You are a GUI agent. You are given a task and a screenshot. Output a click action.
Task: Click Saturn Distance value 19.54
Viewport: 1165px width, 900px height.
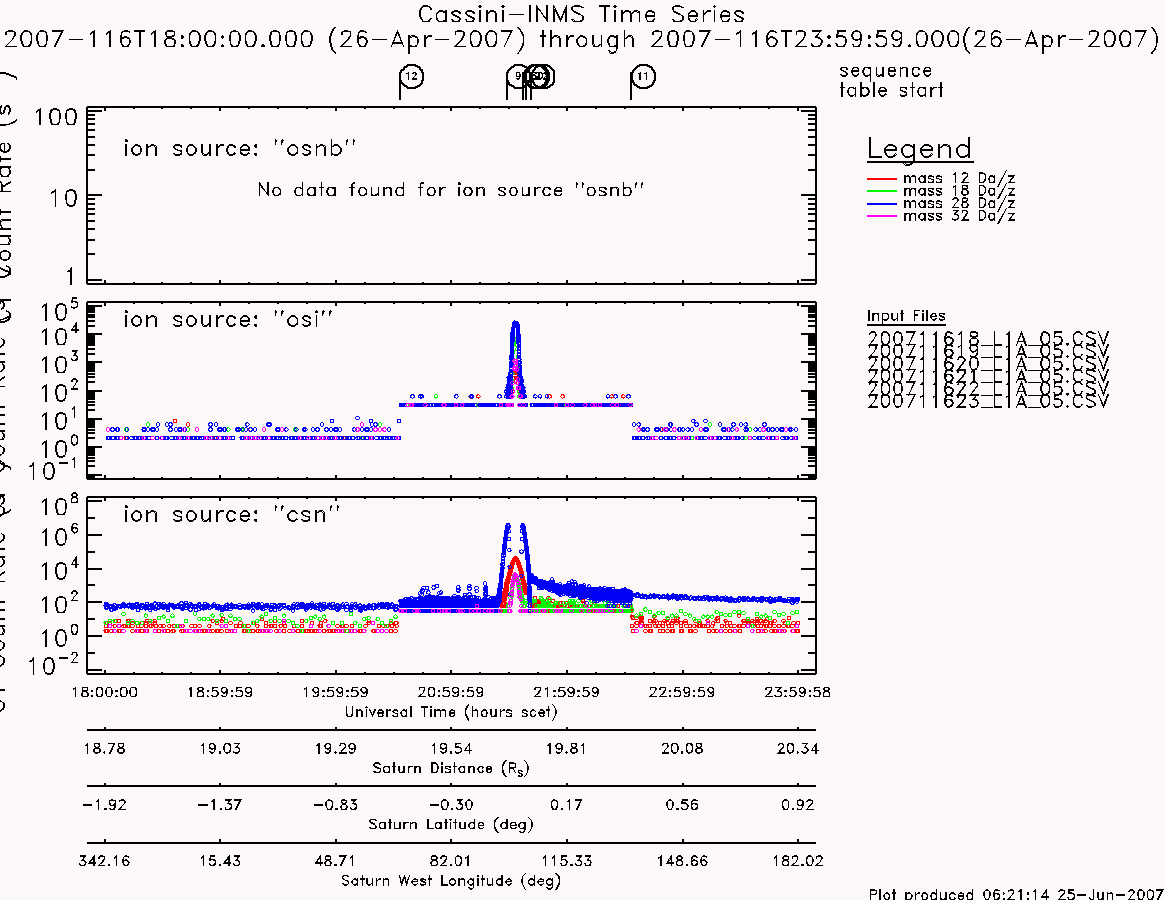tap(451, 748)
